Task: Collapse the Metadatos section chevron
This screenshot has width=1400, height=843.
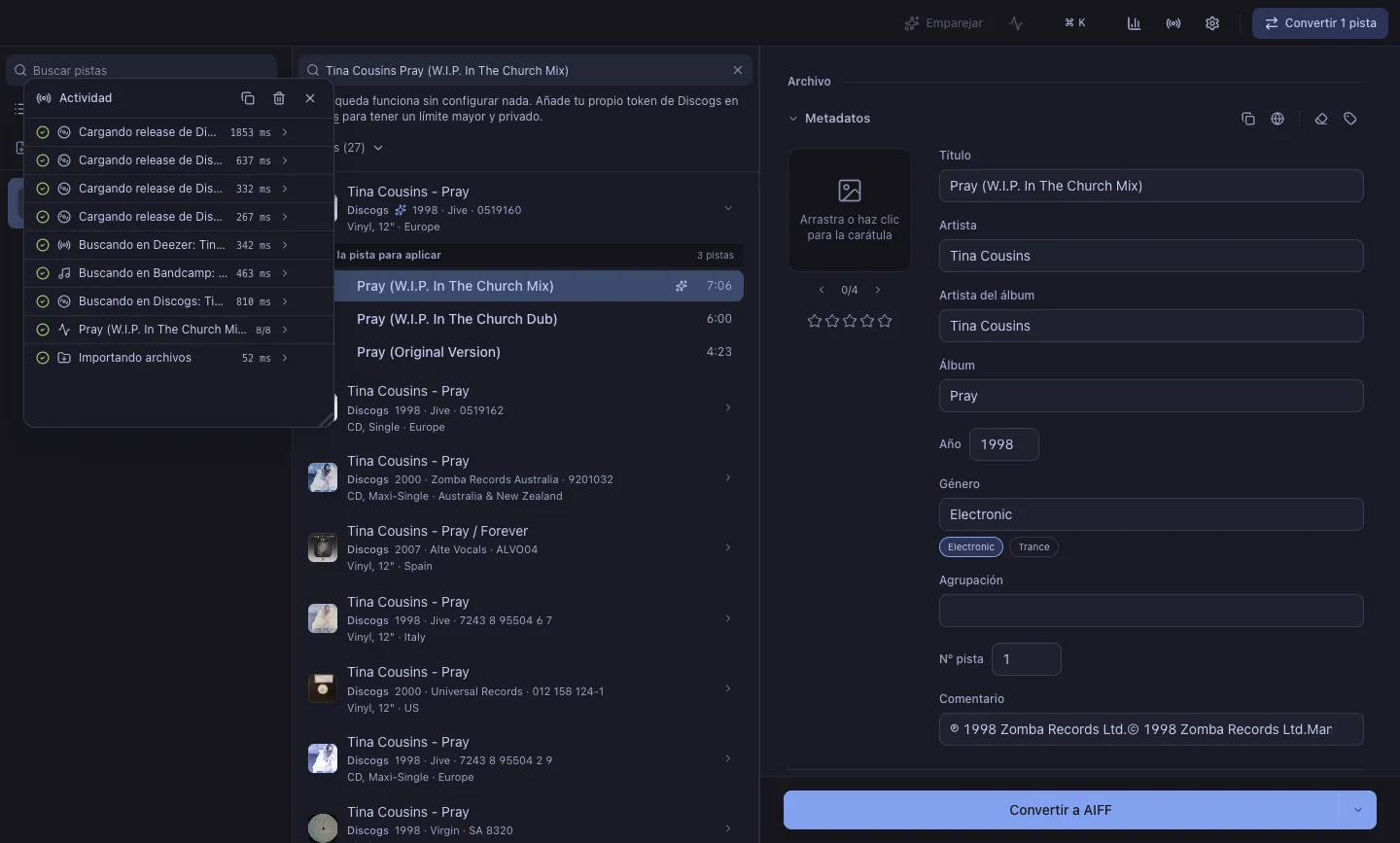Action: [793, 119]
